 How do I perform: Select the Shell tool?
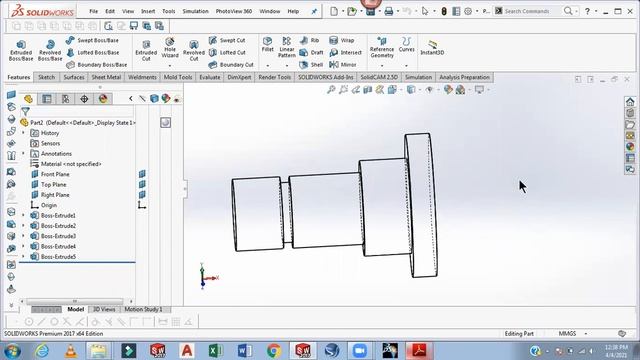pos(311,64)
